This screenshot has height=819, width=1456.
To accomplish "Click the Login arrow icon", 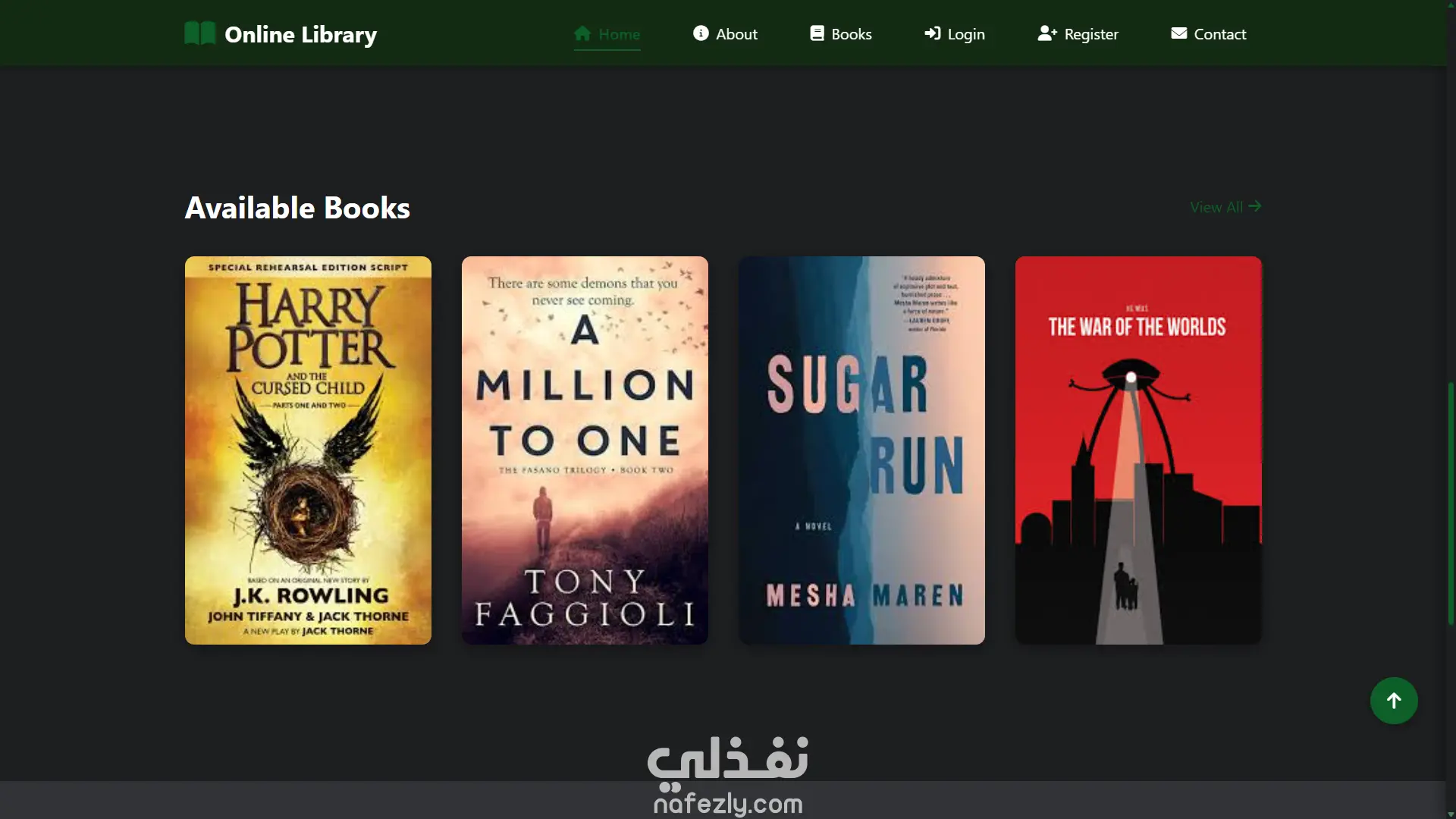I will [x=932, y=33].
